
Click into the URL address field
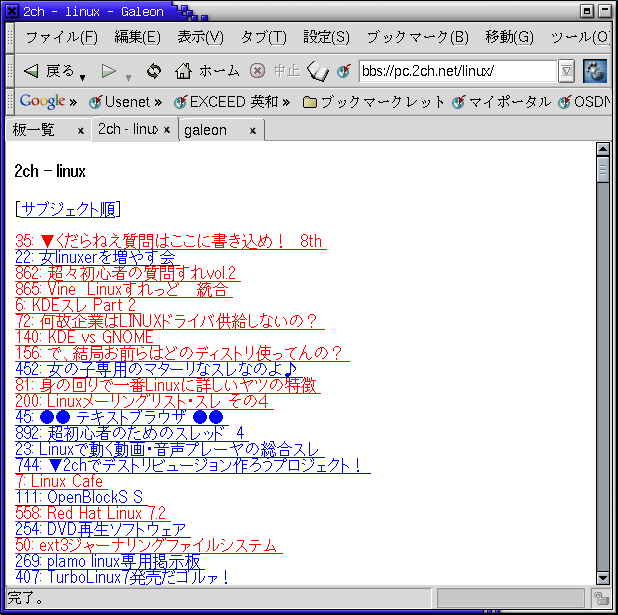coord(457,71)
